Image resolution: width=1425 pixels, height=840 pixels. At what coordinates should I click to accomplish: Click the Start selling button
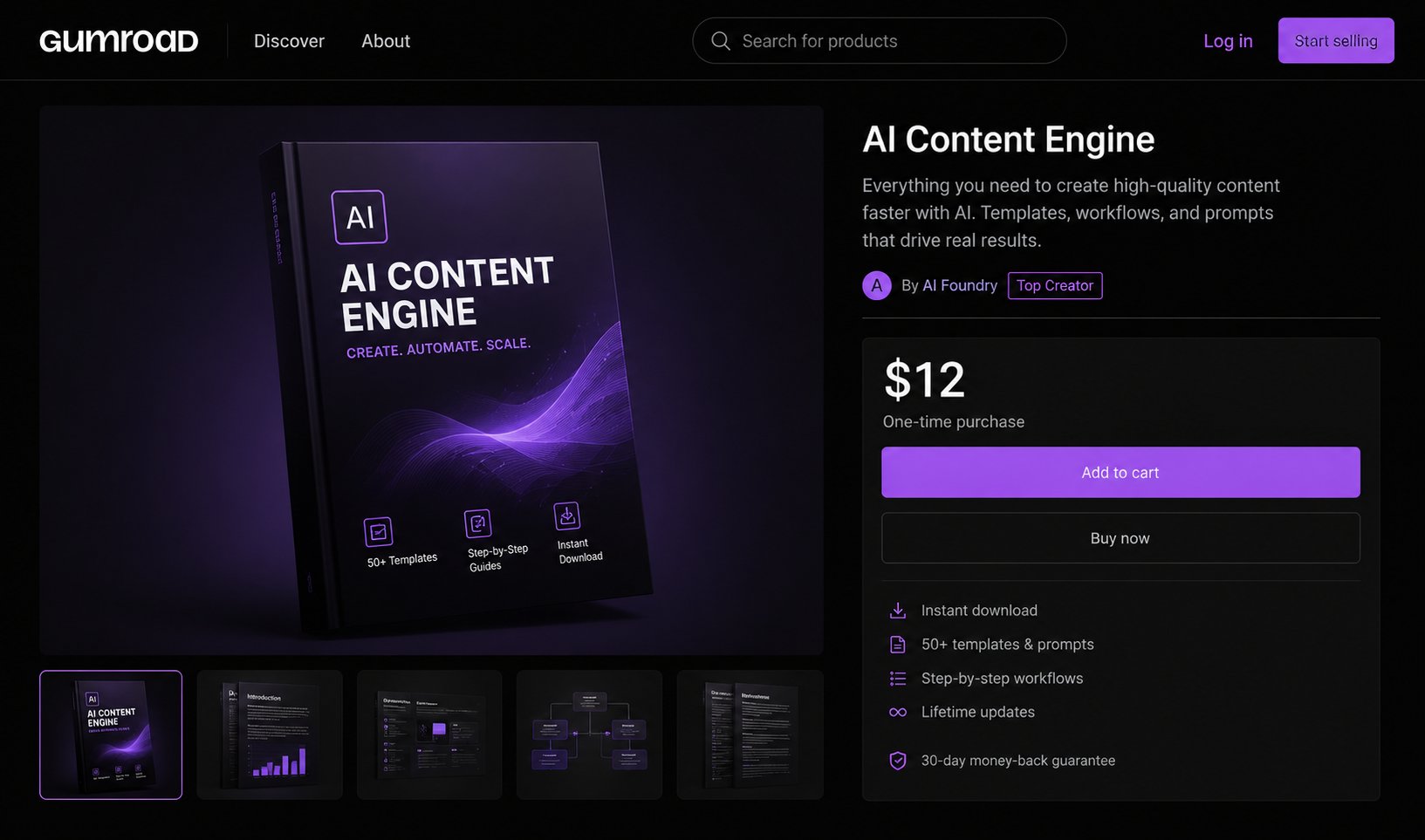(1336, 41)
